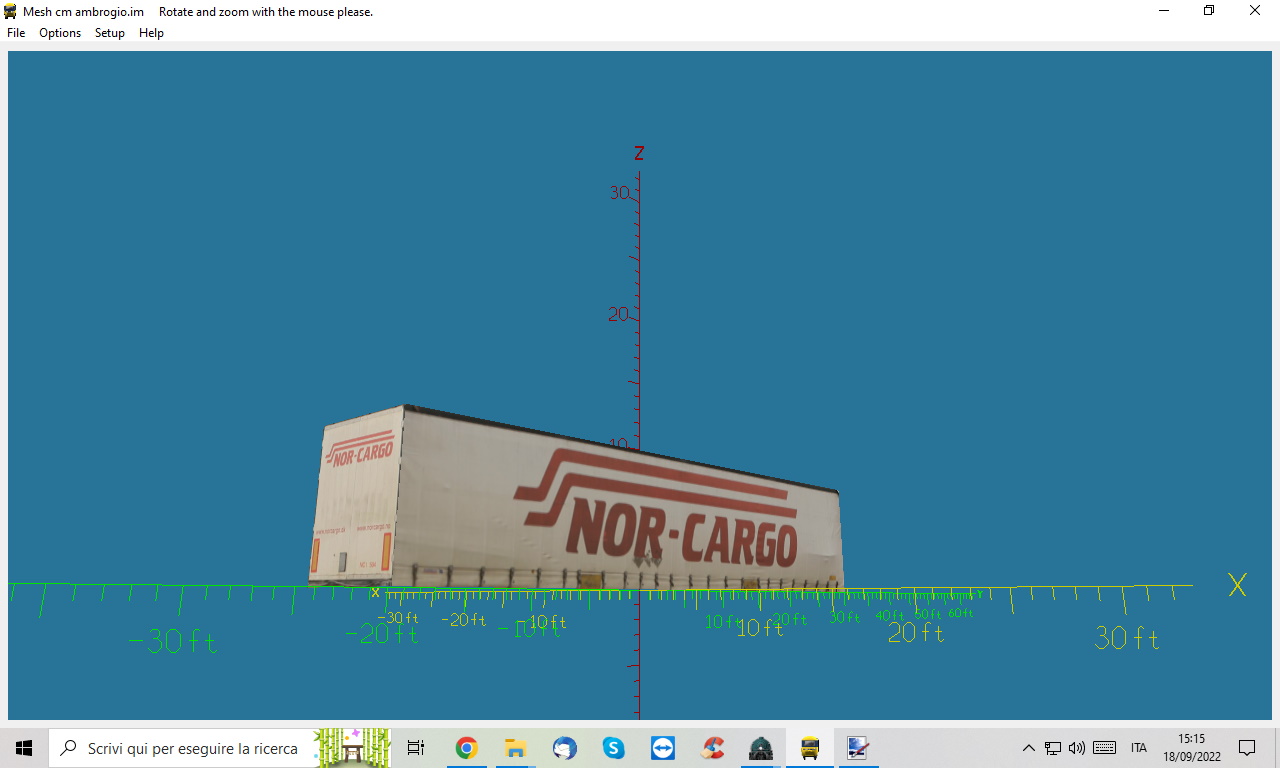This screenshot has height=768, width=1280.
Task: Select the yellow truck app on the taskbar
Action: 810,748
